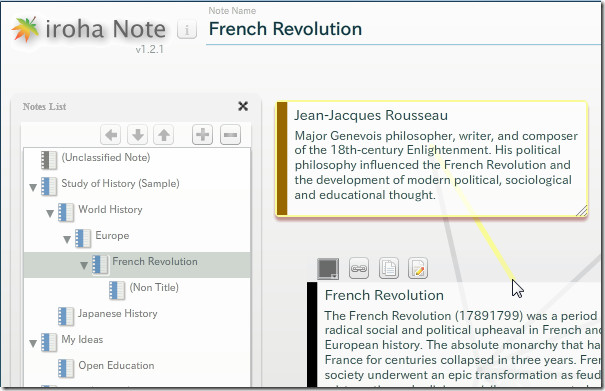Add a new note with plus button
605x391 pixels.
pyautogui.click(x=203, y=135)
